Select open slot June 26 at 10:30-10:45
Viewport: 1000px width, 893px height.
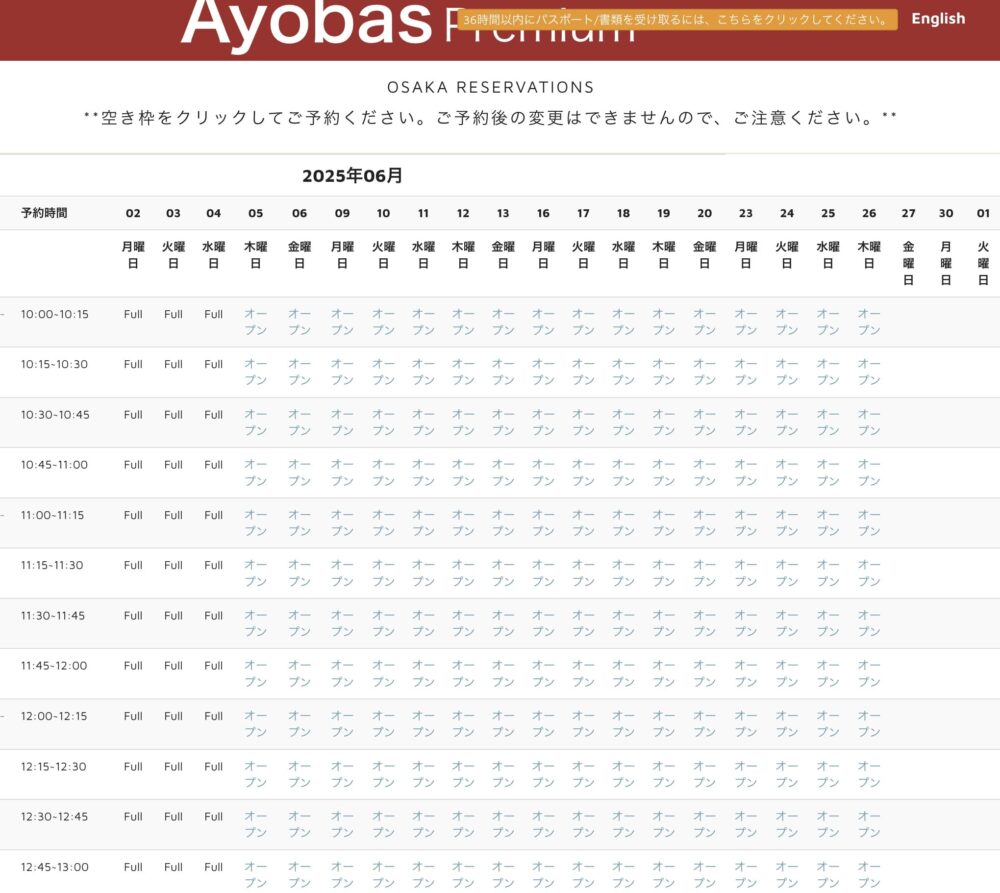[x=869, y=422]
